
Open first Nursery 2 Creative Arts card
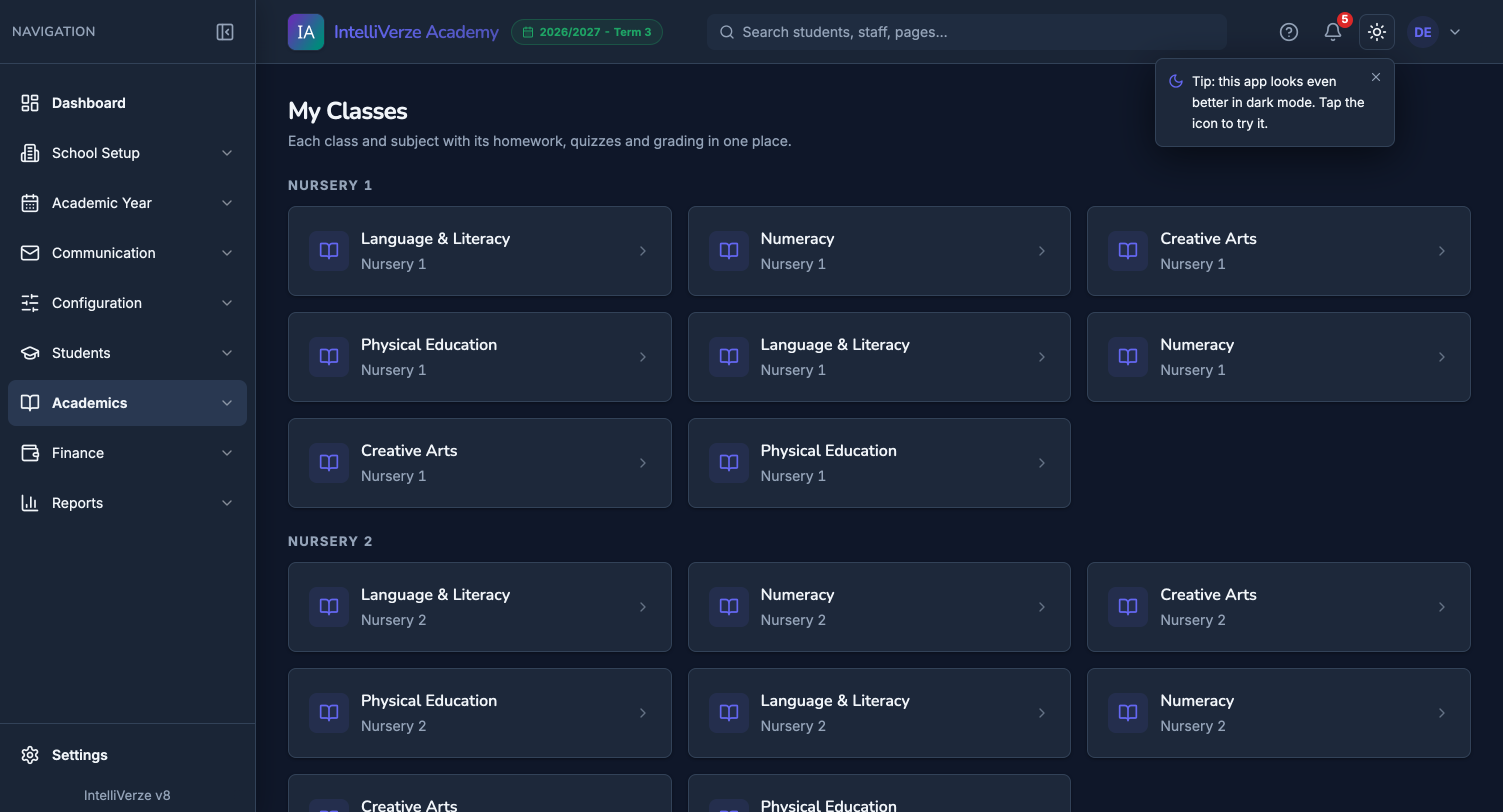point(1278,606)
